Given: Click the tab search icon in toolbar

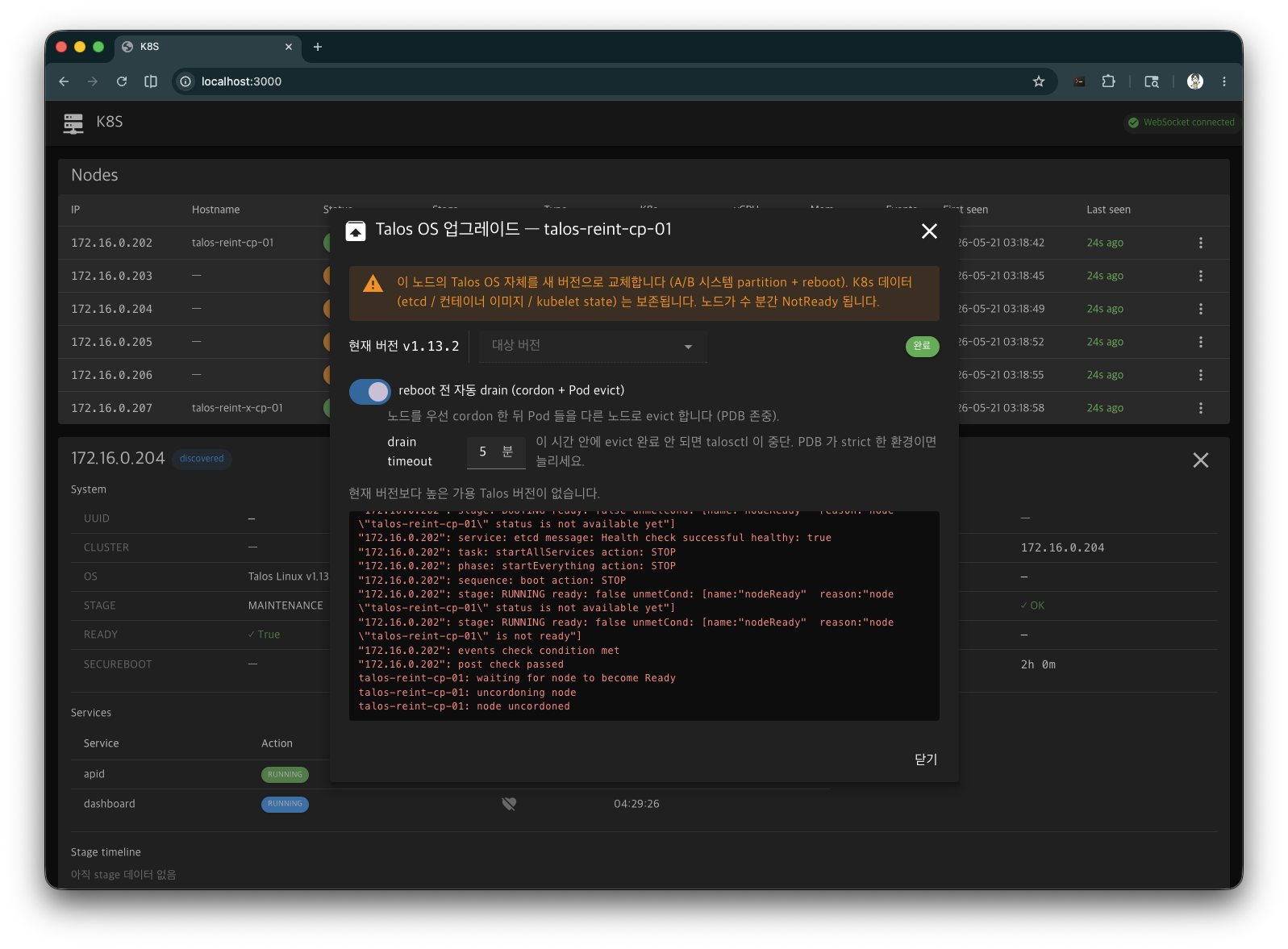Looking at the screenshot, I should coord(1152,81).
